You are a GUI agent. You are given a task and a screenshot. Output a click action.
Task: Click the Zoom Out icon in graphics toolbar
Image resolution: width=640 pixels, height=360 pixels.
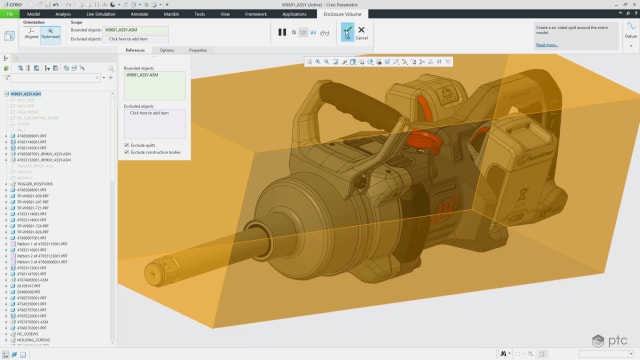coord(327,62)
